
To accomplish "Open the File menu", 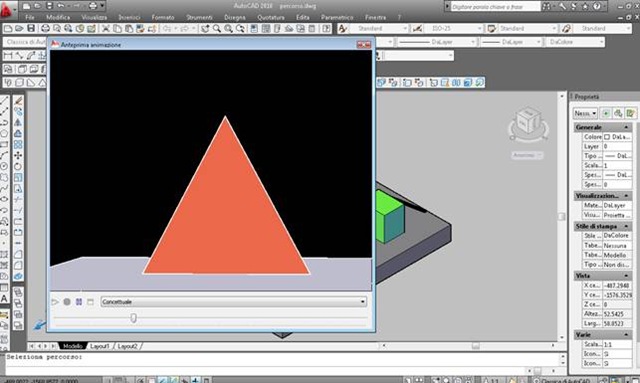I will [x=30, y=17].
